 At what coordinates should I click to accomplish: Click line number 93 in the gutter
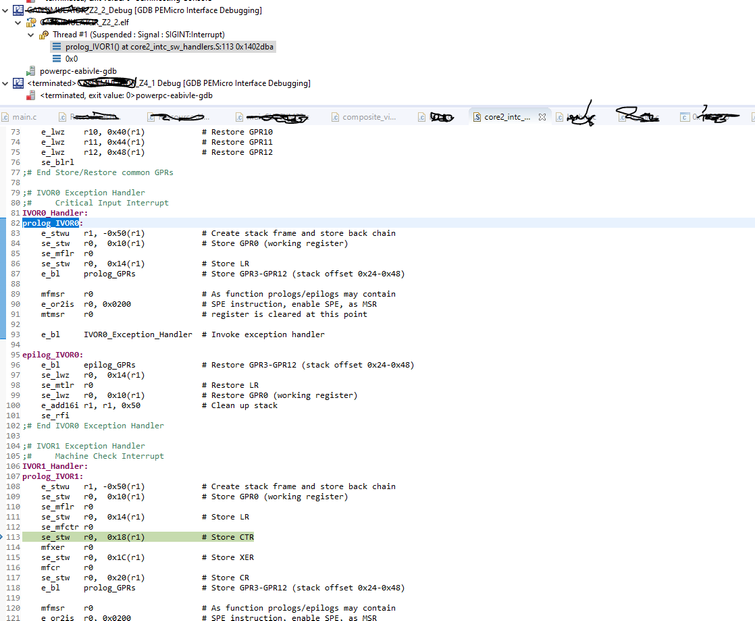click(15, 335)
